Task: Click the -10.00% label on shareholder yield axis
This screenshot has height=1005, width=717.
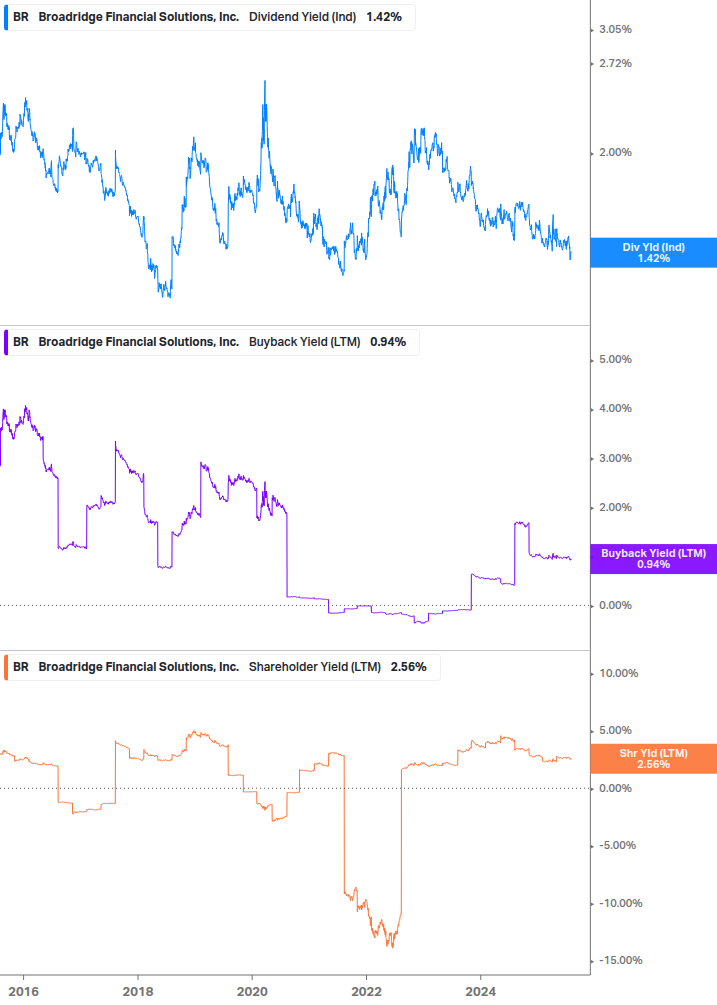Action: [x=620, y=904]
